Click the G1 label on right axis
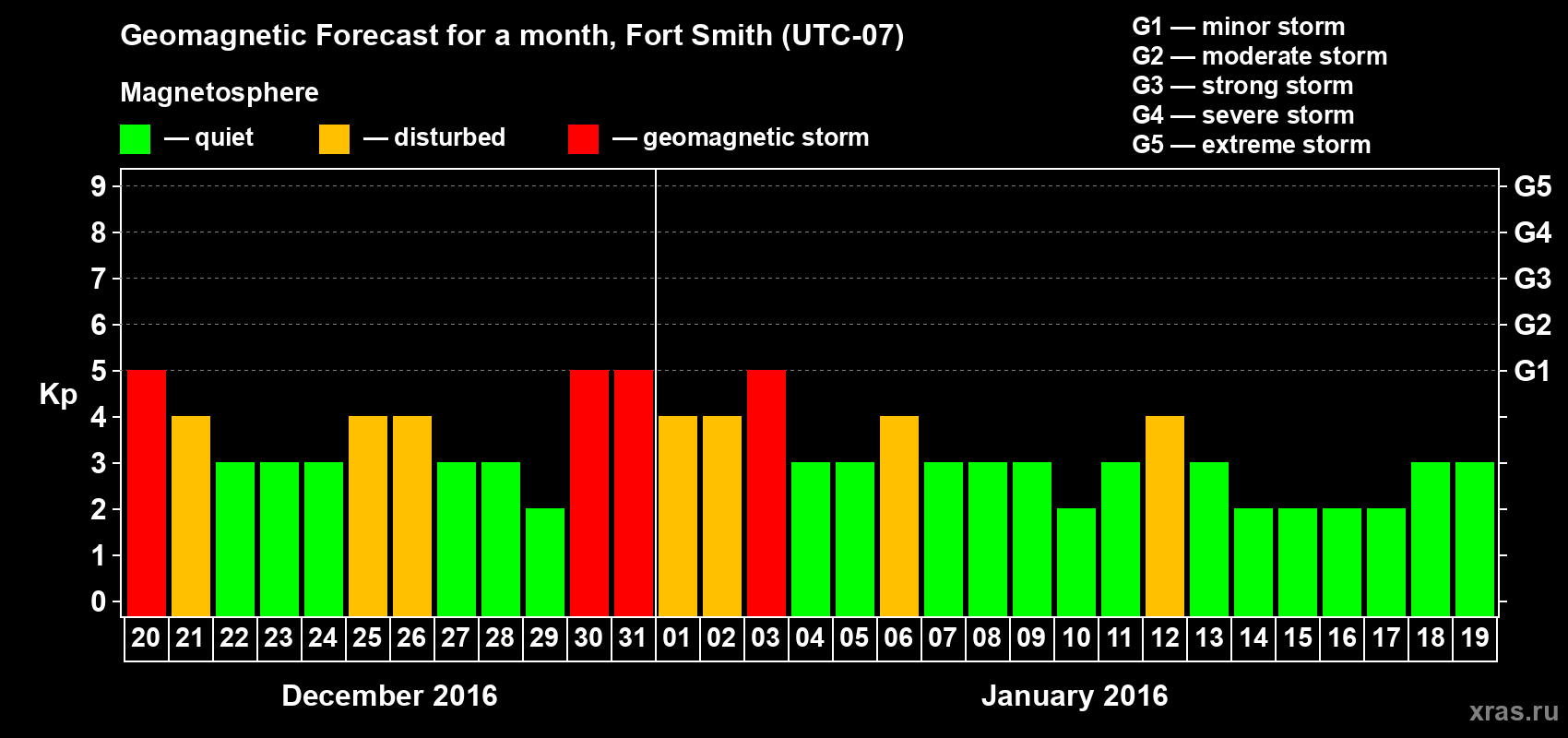The width and height of the screenshot is (1568, 738). coord(1533,371)
